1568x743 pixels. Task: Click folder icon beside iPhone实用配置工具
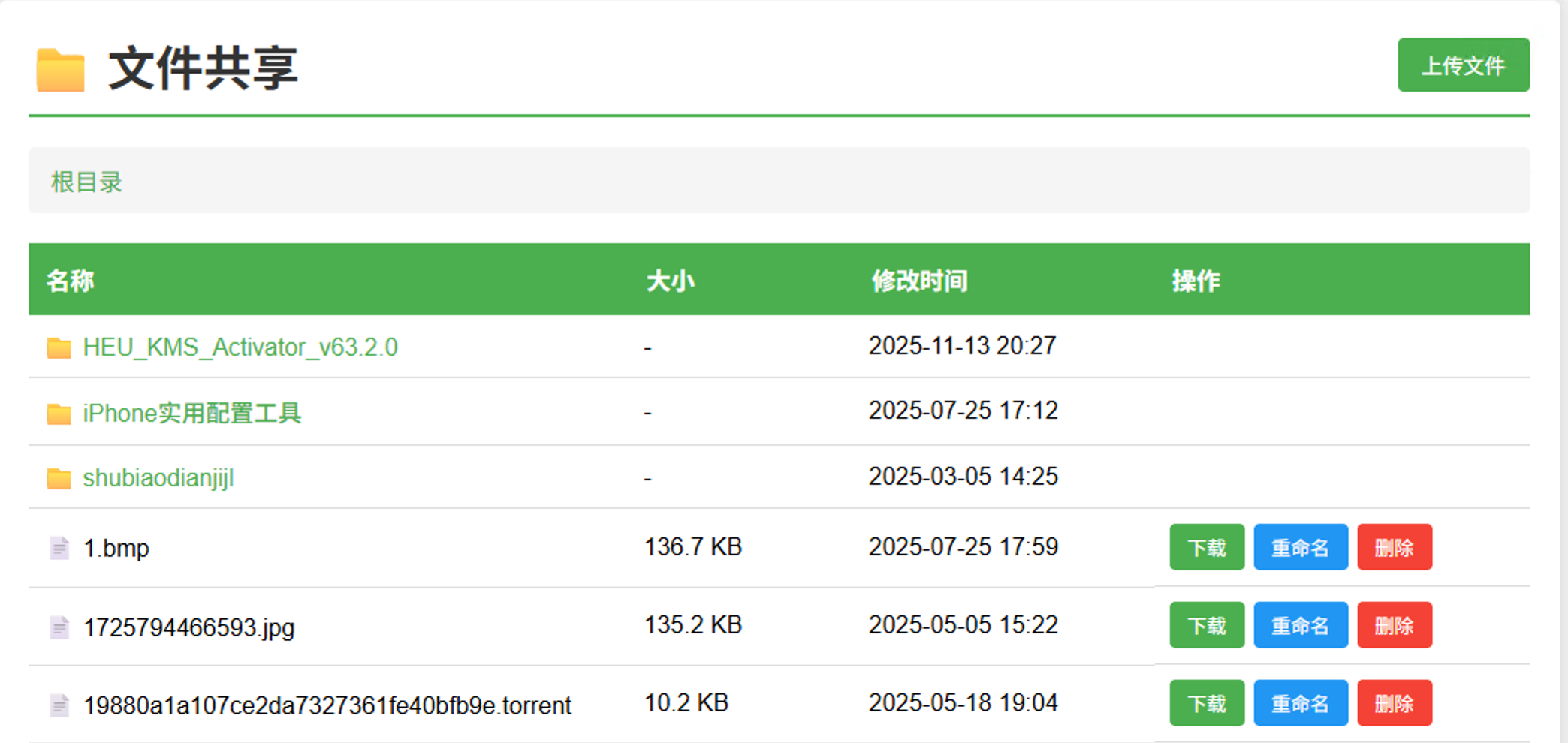(x=59, y=414)
